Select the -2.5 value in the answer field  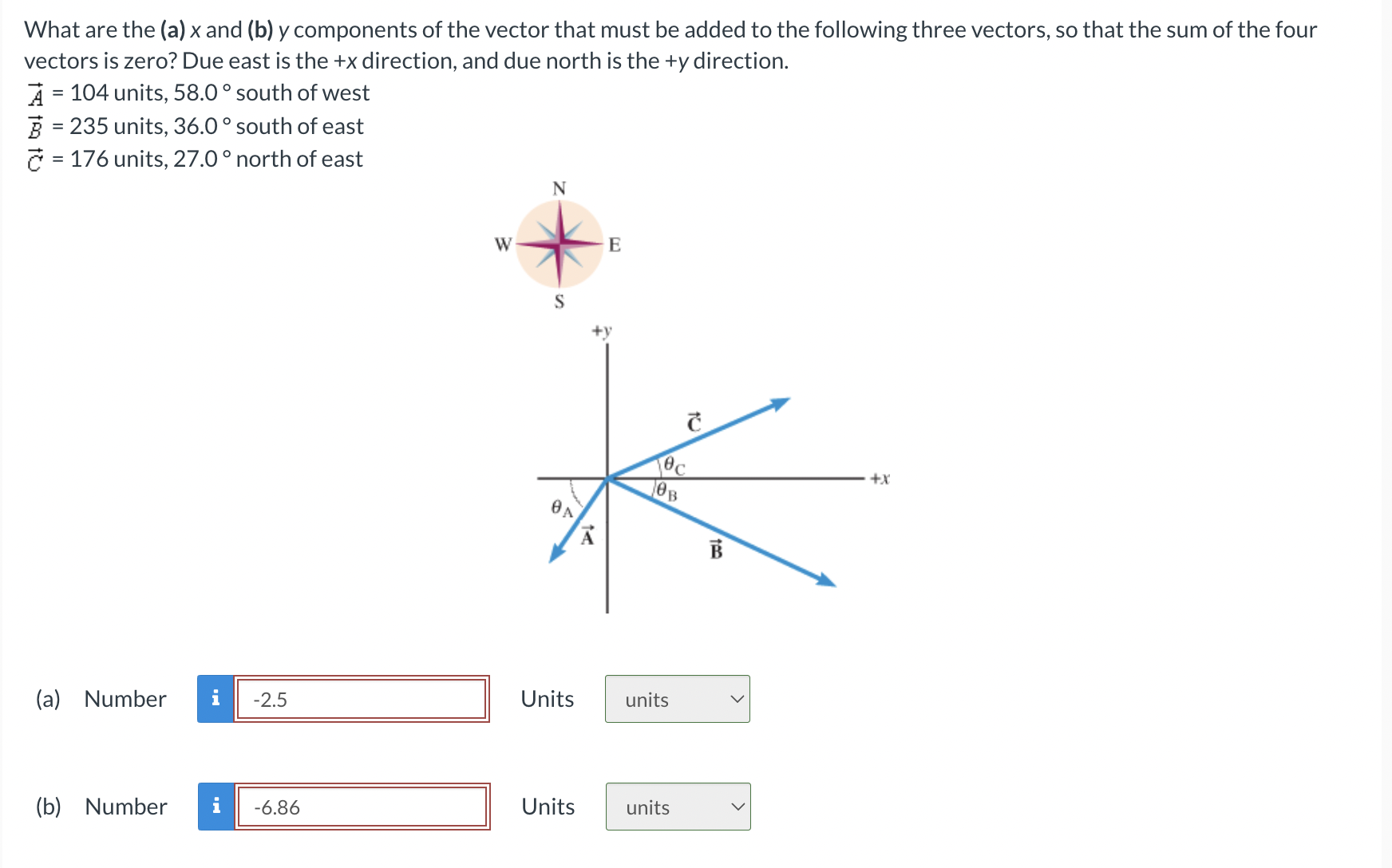click(x=269, y=699)
